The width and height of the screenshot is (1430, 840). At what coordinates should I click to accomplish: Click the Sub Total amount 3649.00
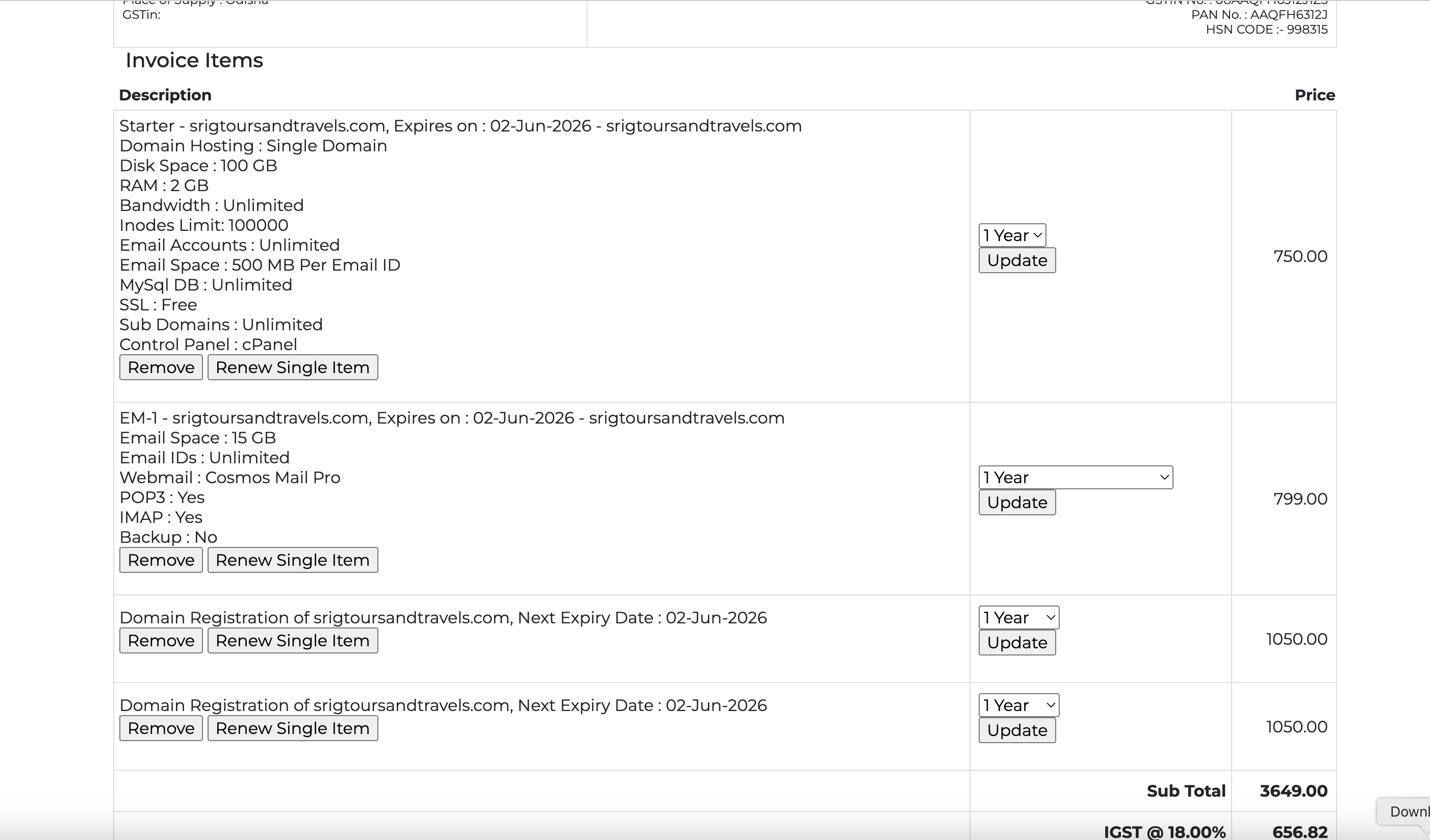pyautogui.click(x=1293, y=791)
